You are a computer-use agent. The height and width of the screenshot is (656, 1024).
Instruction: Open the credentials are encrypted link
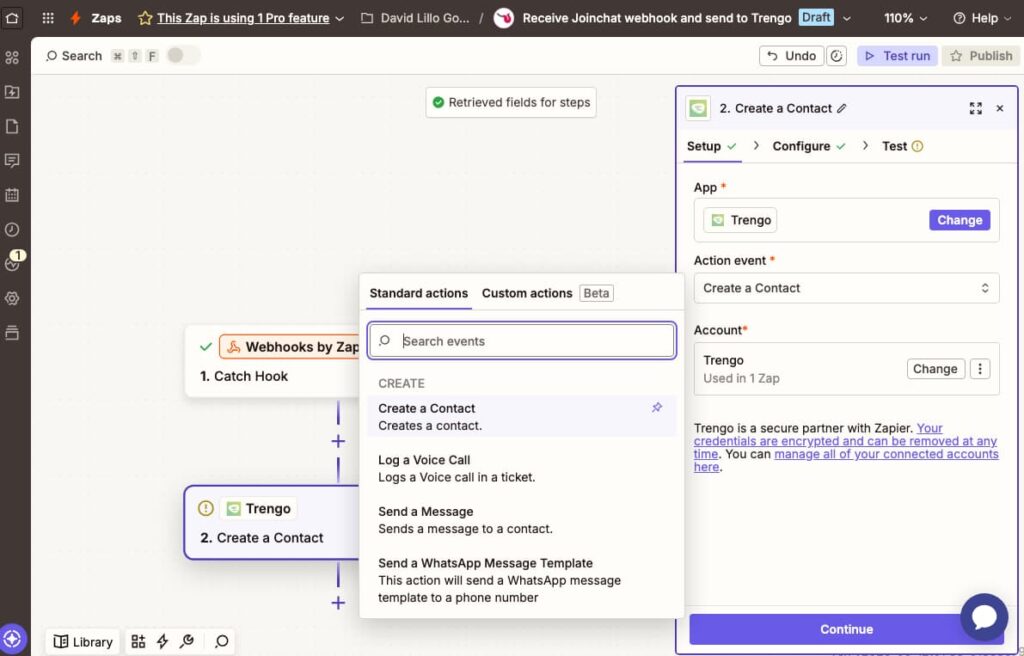tap(845, 441)
